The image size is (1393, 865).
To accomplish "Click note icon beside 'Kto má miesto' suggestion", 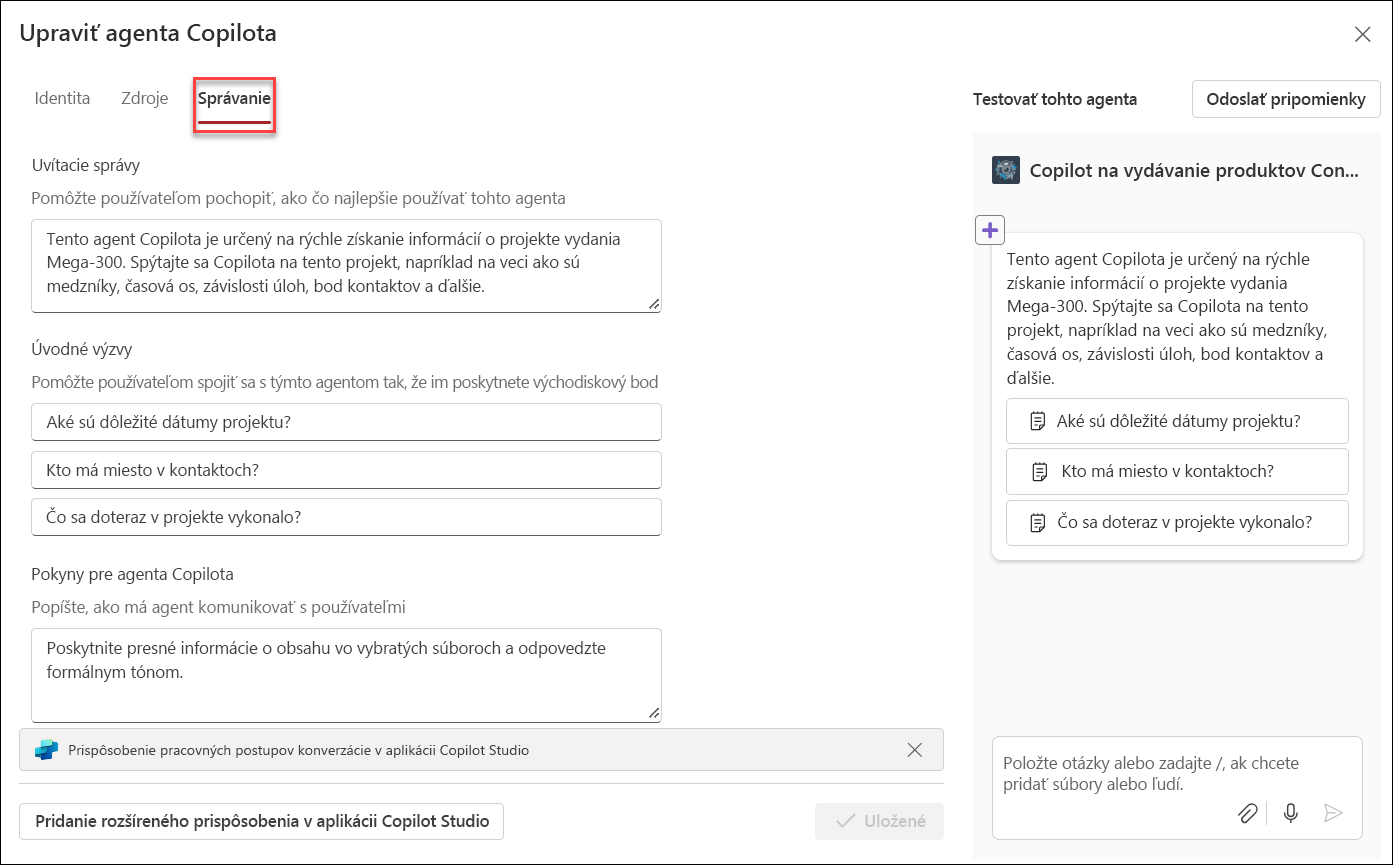I will coord(1040,471).
